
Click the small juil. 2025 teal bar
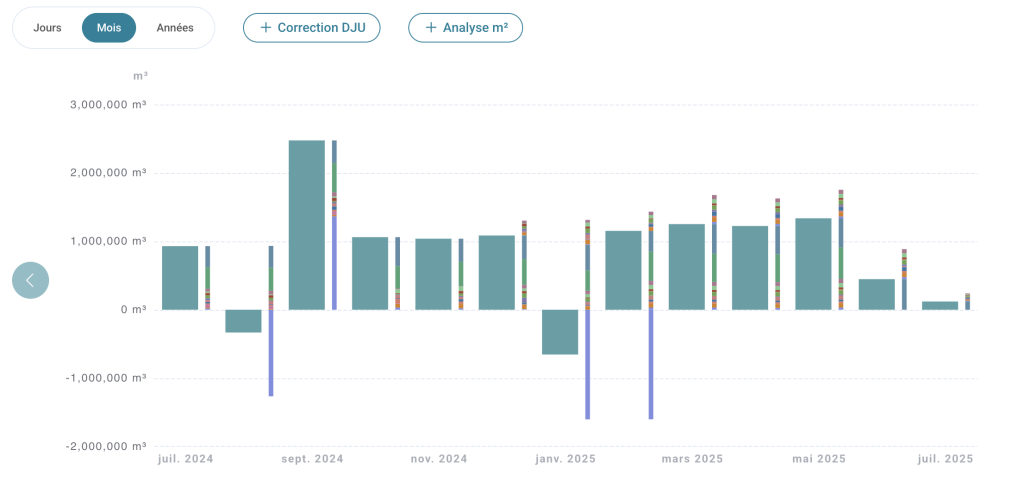940,306
